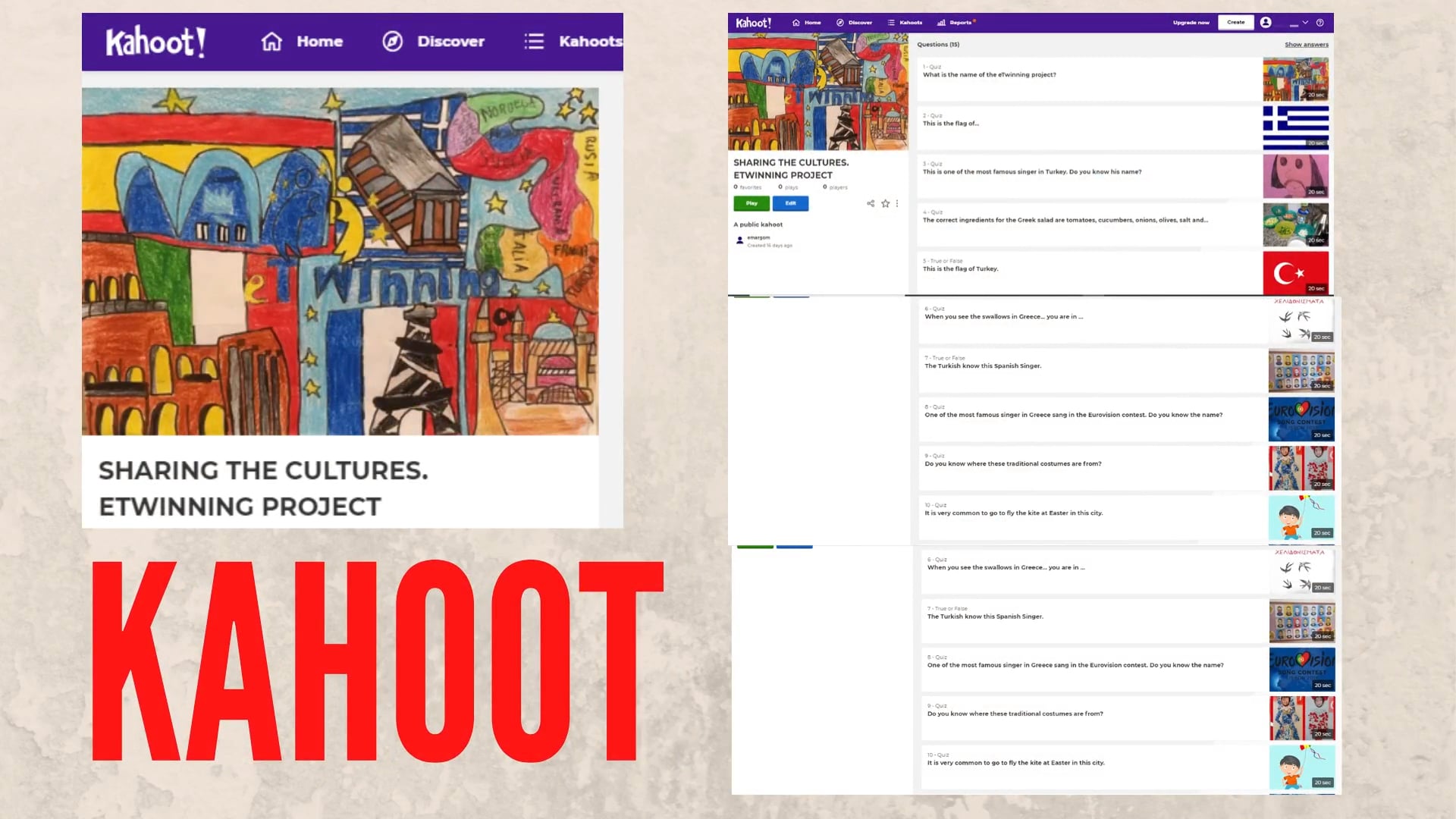Open the thumbnail of question 1 about the project name
The height and width of the screenshot is (819, 1456).
click(1296, 79)
